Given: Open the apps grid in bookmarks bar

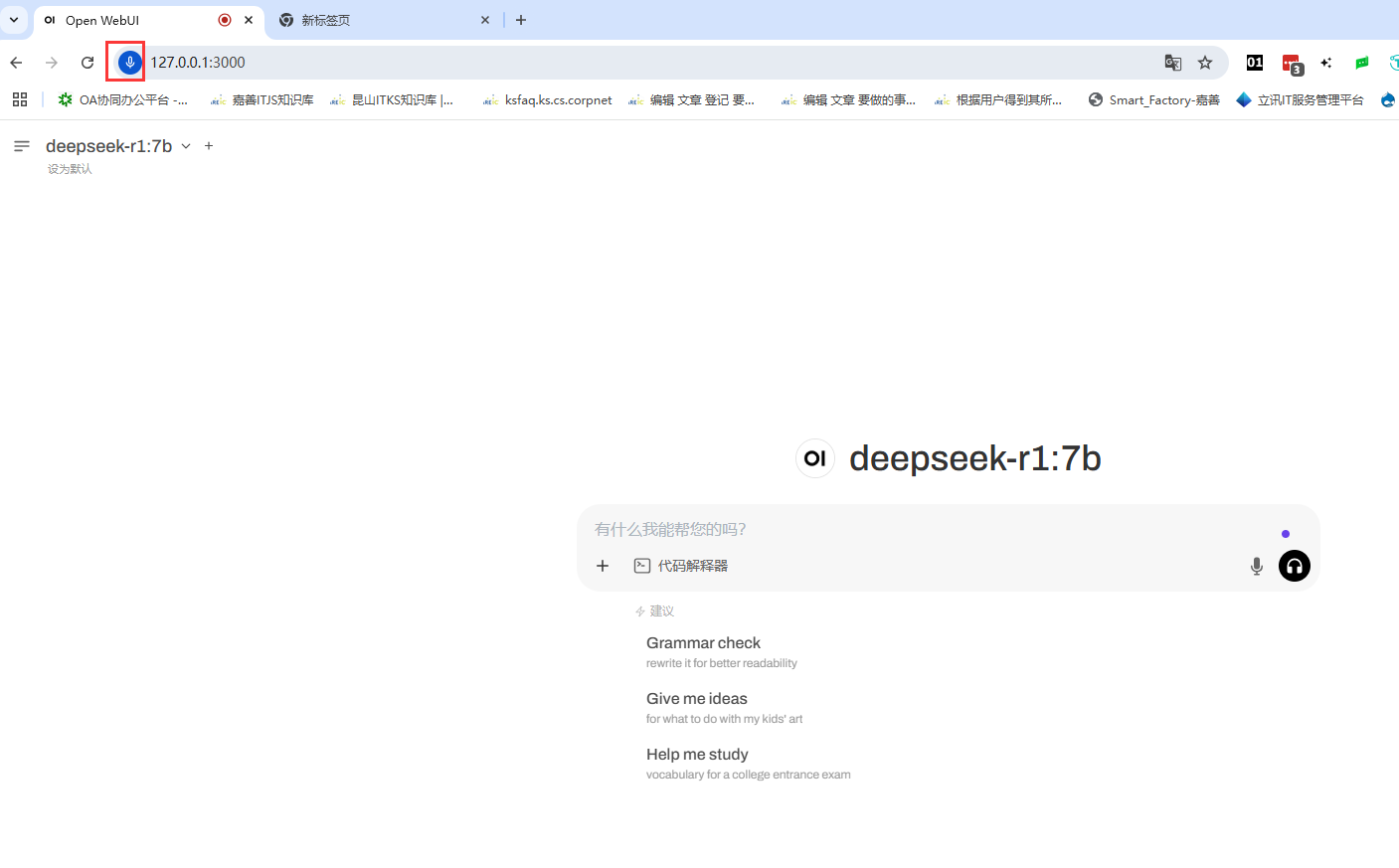Looking at the screenshot, I should point(20,99).
